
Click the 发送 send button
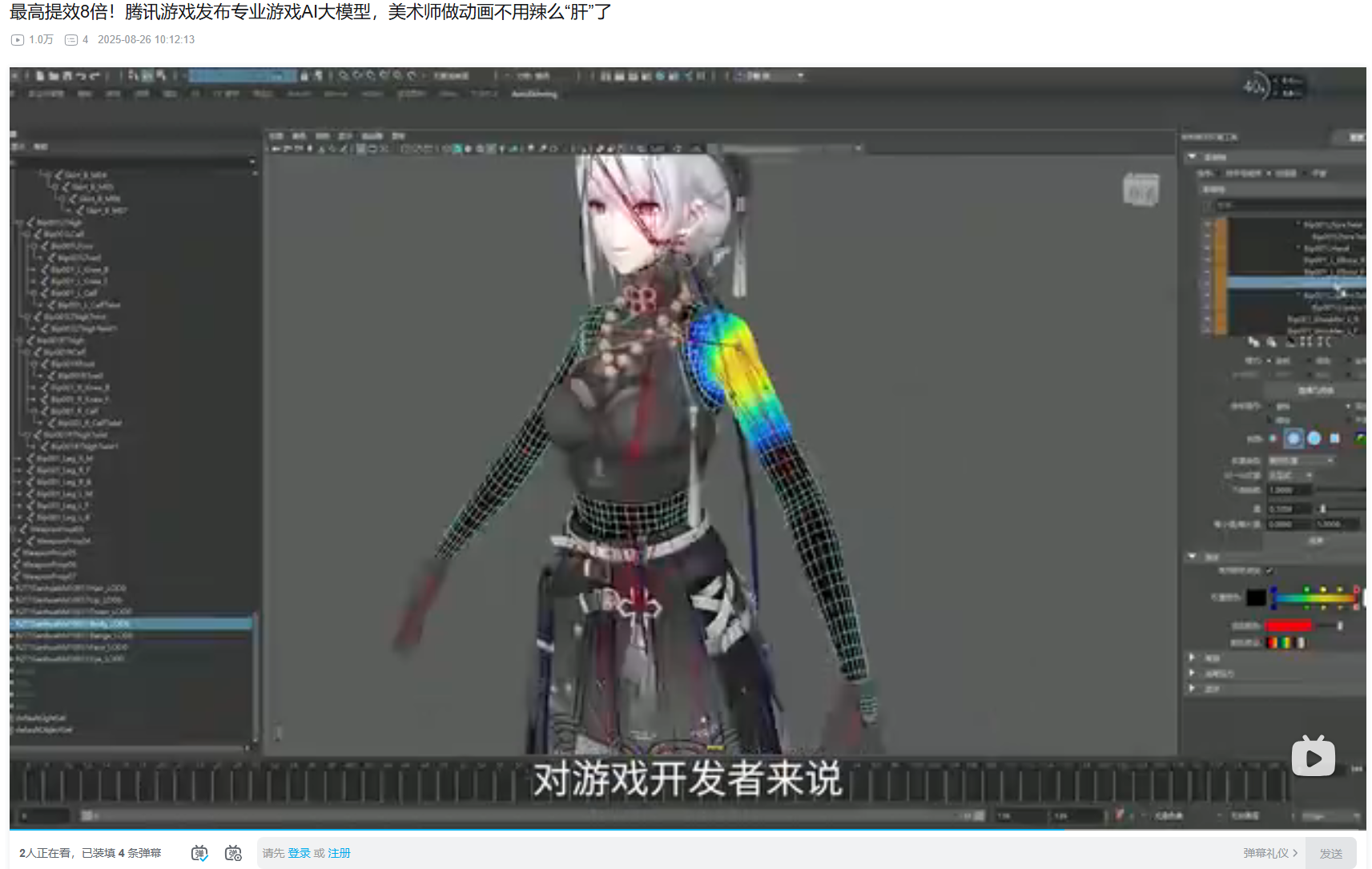click(1330, 853)
